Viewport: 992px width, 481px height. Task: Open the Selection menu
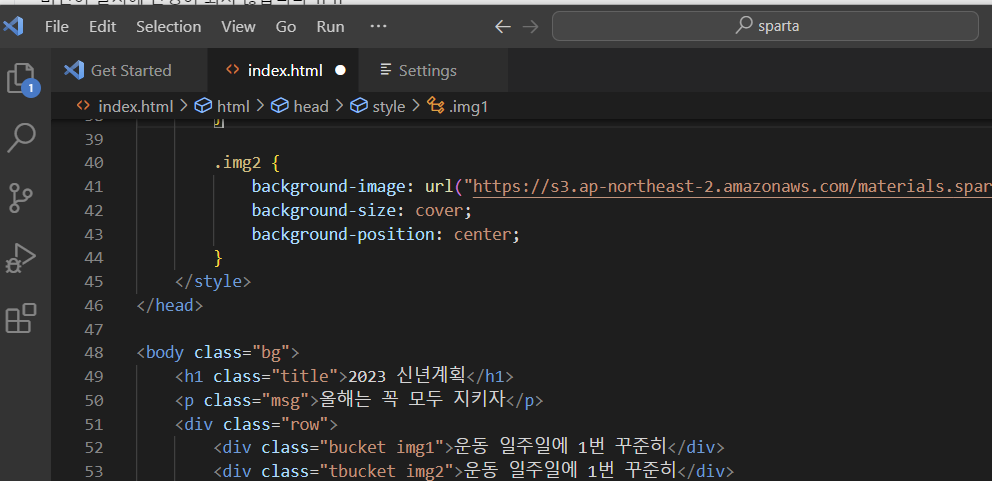[169, 27]
